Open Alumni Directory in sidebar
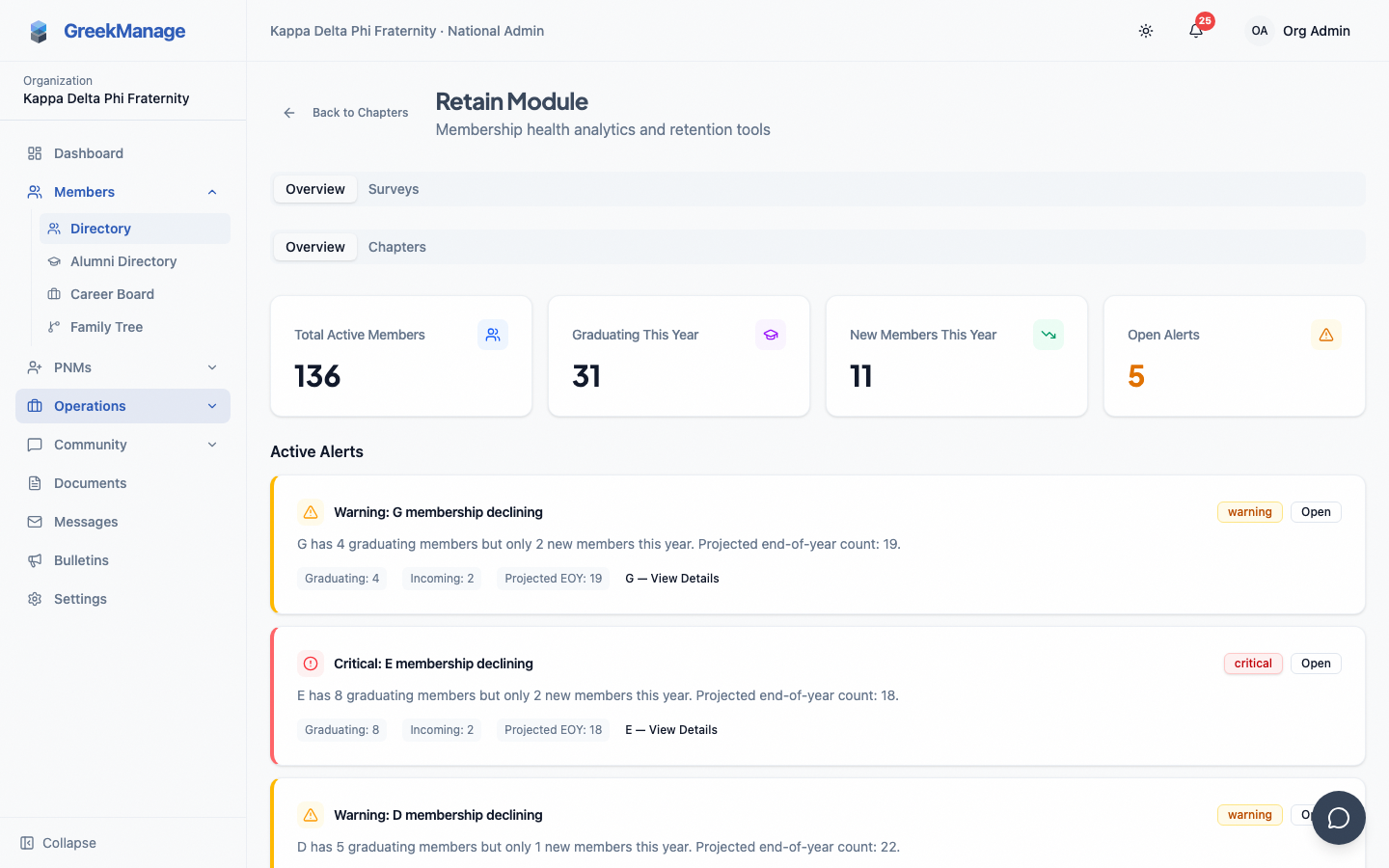 (x=135, y=261)
